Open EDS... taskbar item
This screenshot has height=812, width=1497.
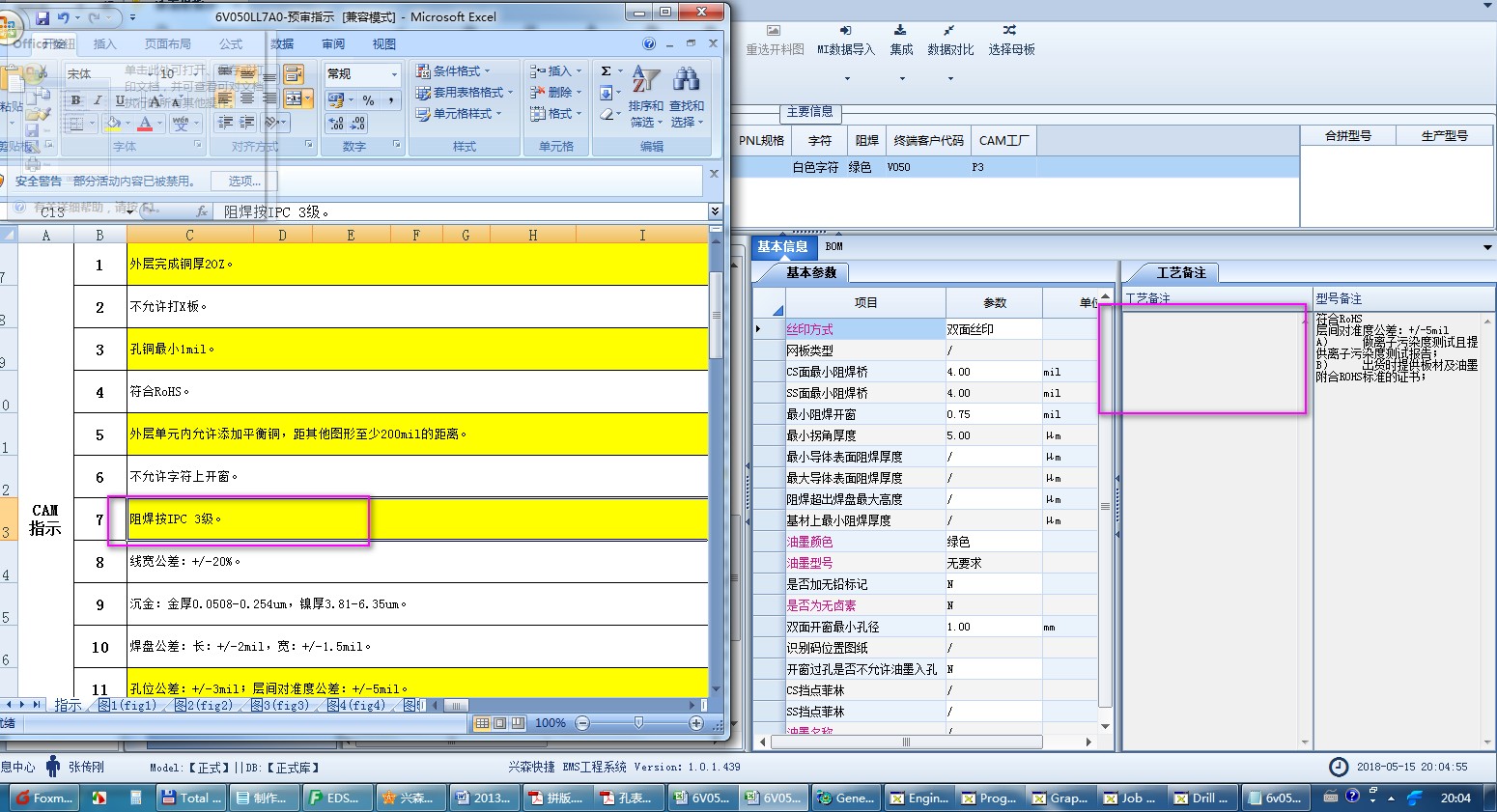click(335, 798)
